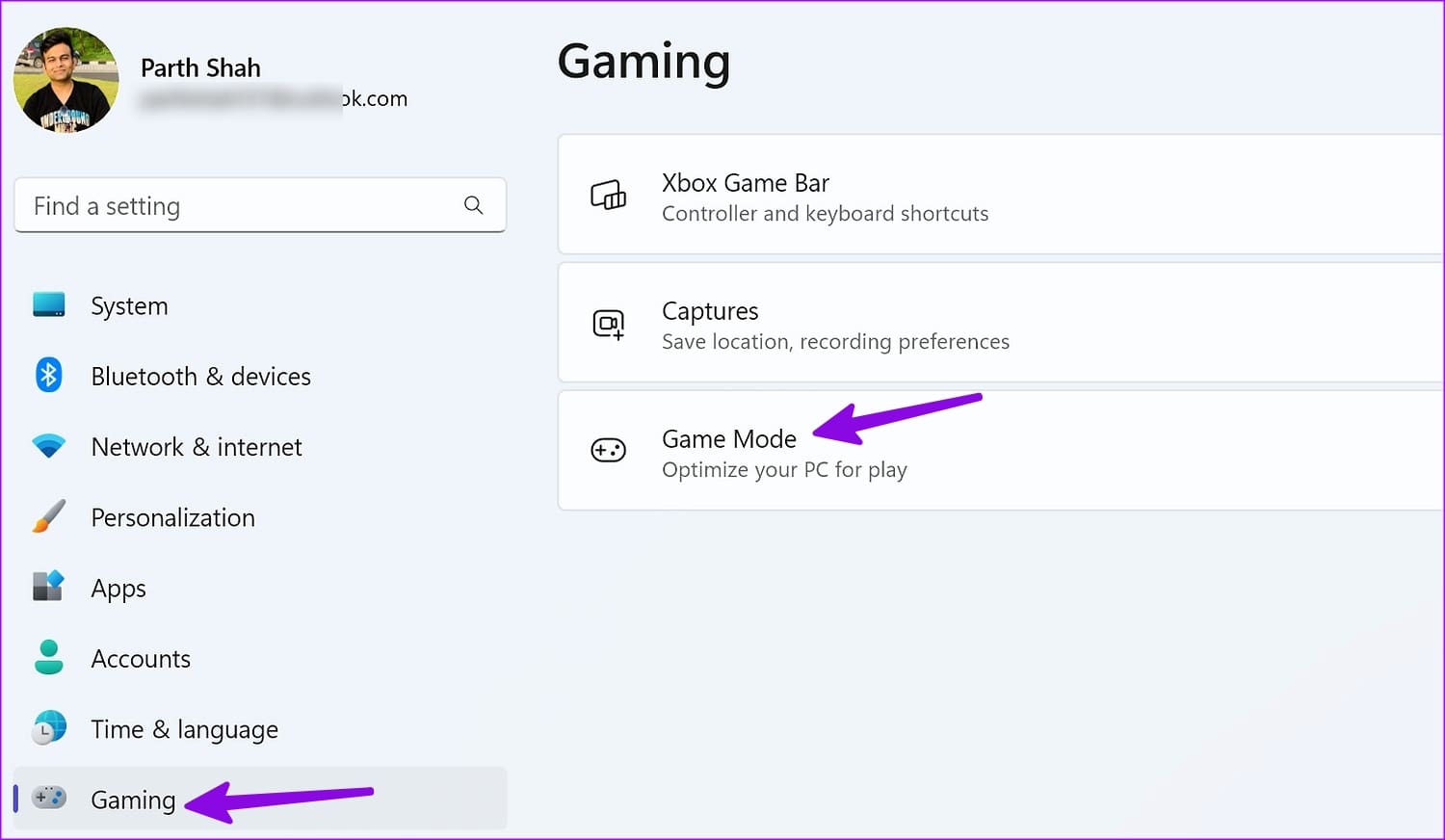Click the Captures screenshot icon
1445x840 pixels.
point(608,324)
